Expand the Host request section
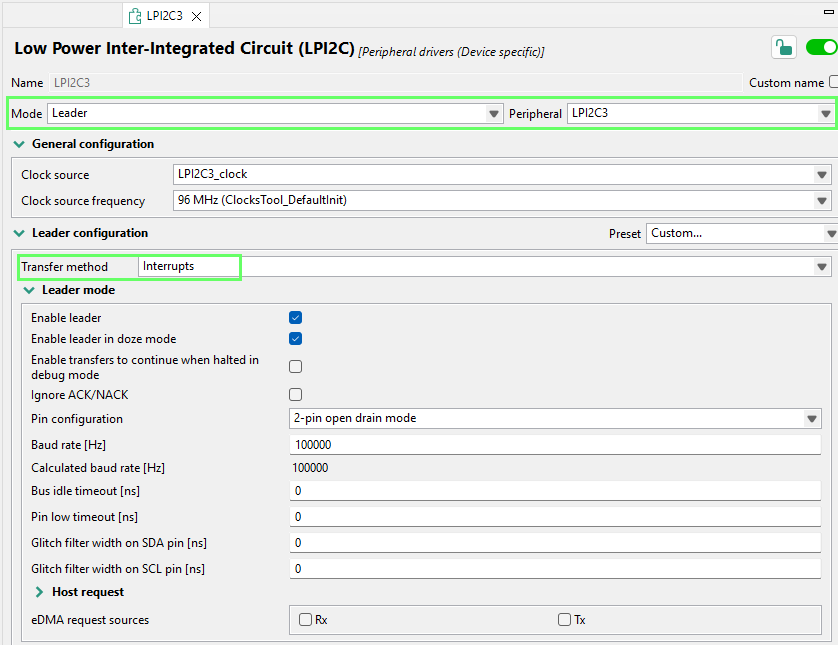 point(39,592)
